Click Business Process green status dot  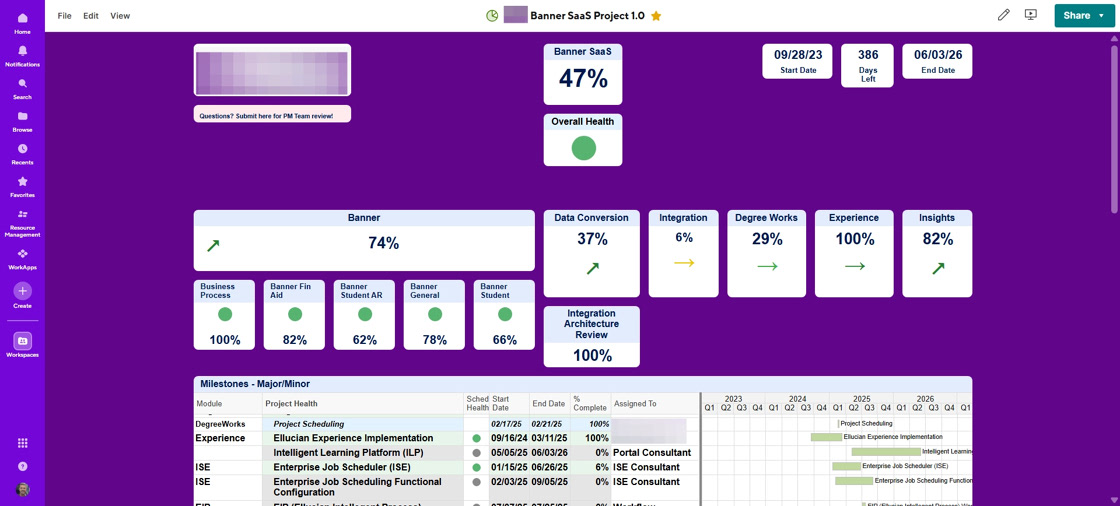[225, 314]
